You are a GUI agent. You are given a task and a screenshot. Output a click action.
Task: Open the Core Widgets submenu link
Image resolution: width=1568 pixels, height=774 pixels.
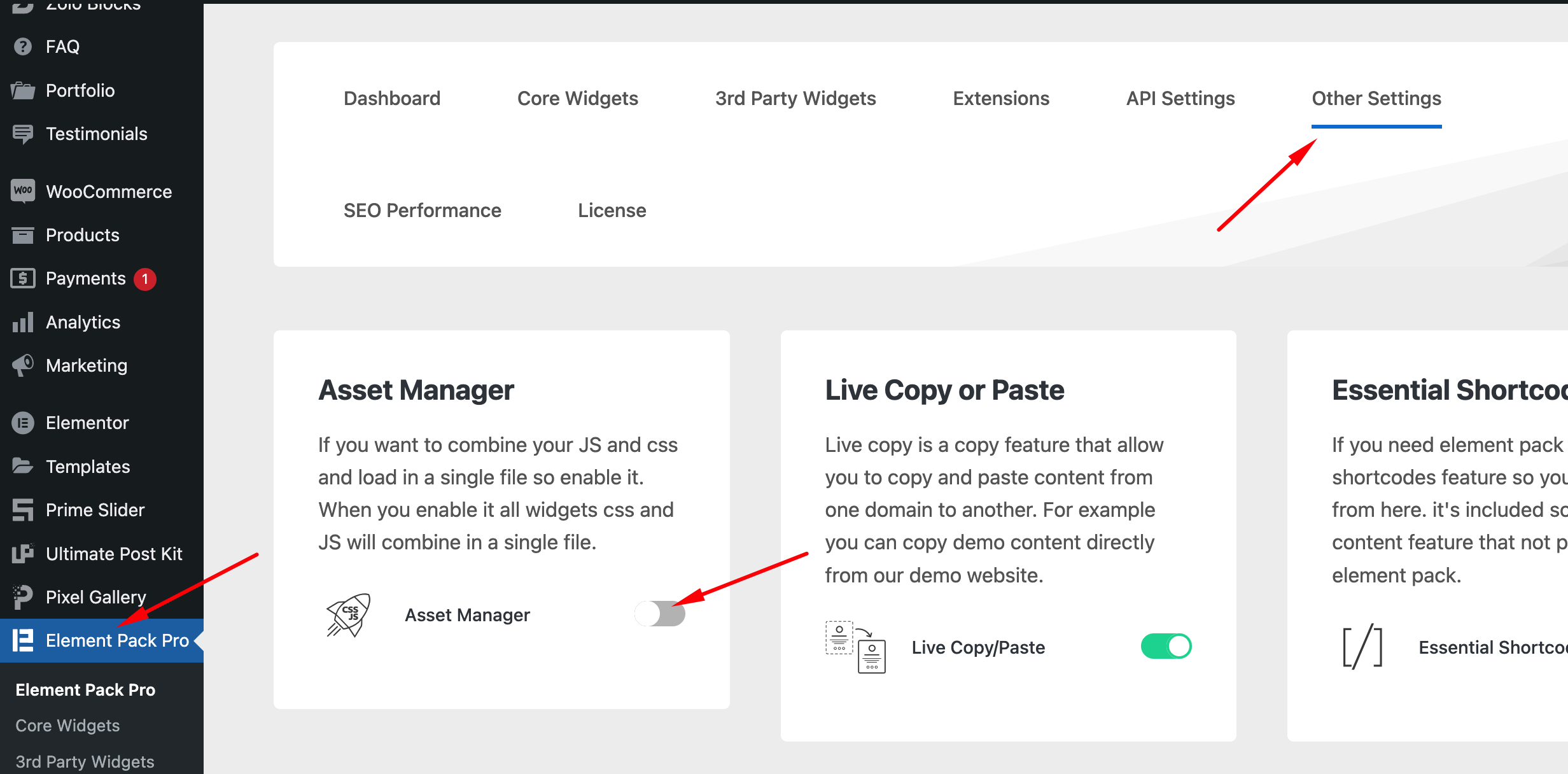(x=67, y=726)
